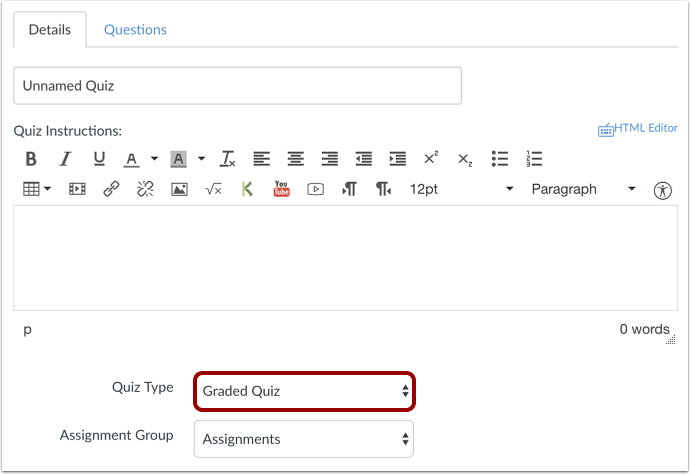The height and width of the screenshot is (474, 690).
Task: Insert a bulleted list
Action: 500,159
